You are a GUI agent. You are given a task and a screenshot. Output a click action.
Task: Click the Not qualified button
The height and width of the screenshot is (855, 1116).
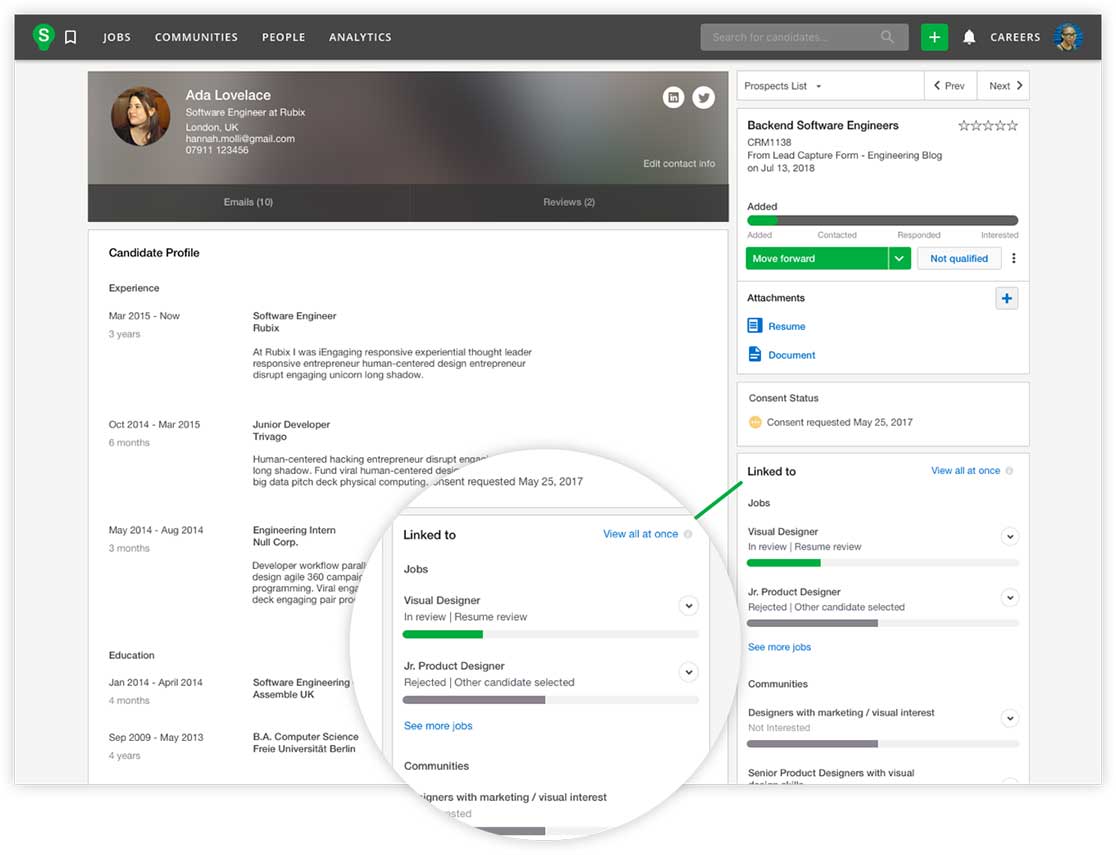click(x=958, y=259)
